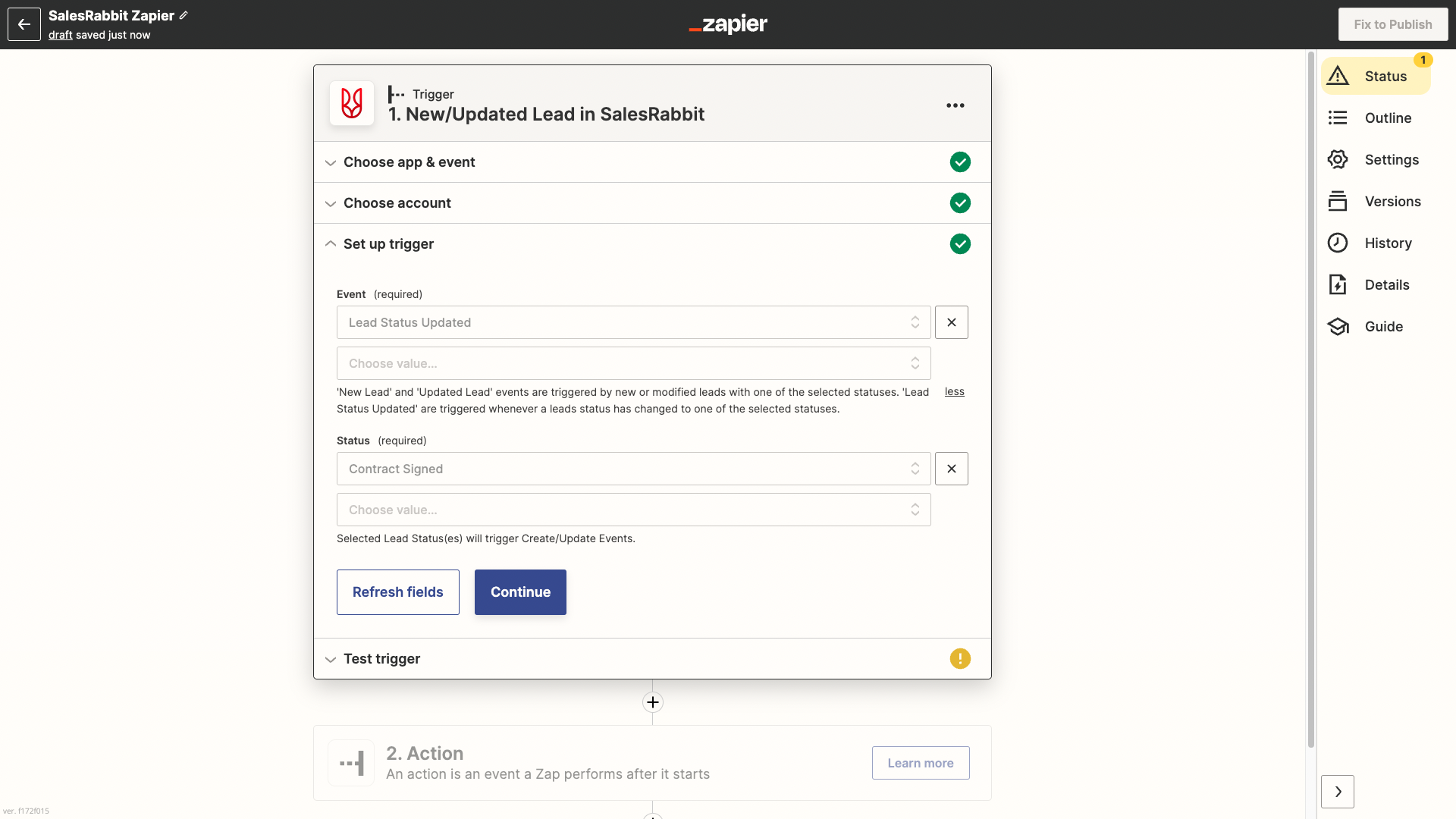This screenshot has width=1456, height=819.
Task: Open the trigger step three-dot menu
Action: click(x=955, y=105)
